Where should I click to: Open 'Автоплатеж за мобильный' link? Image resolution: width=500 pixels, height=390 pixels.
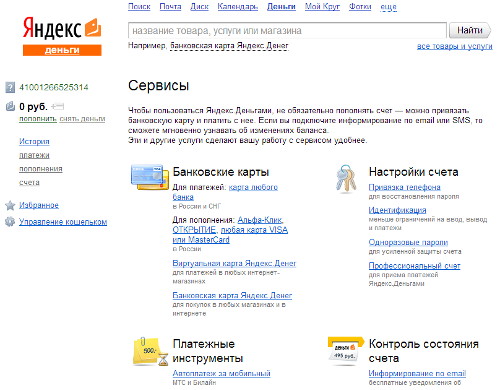221,373
